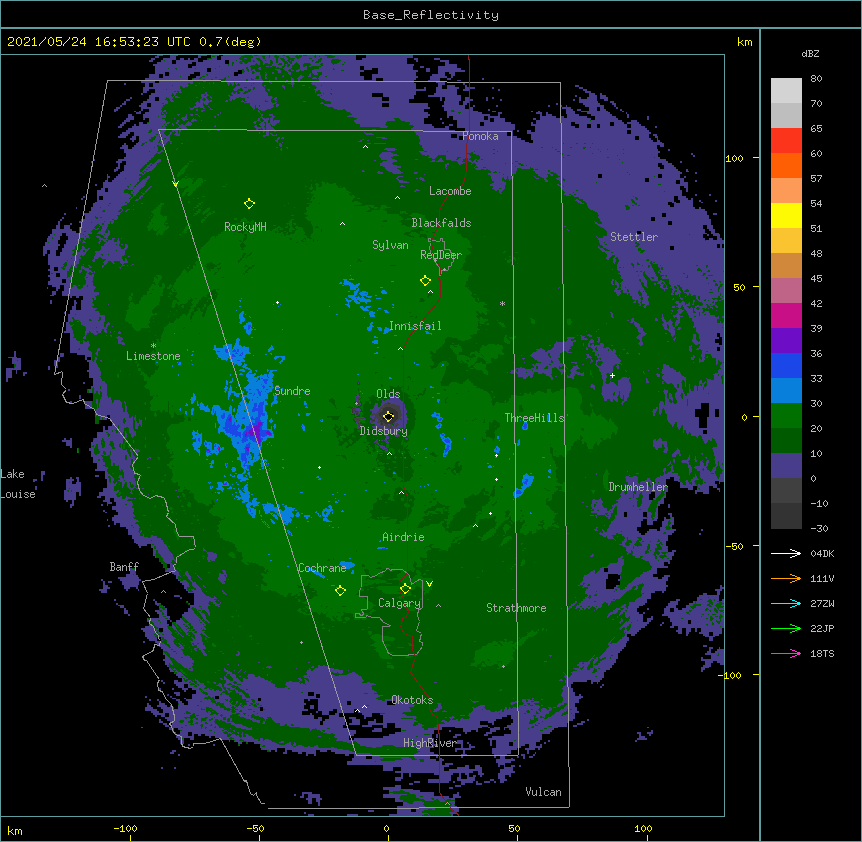Image resolution: width=862 pixels, height=842 pixels.
Task: Click the Didsbury city label
Action: 384,431
